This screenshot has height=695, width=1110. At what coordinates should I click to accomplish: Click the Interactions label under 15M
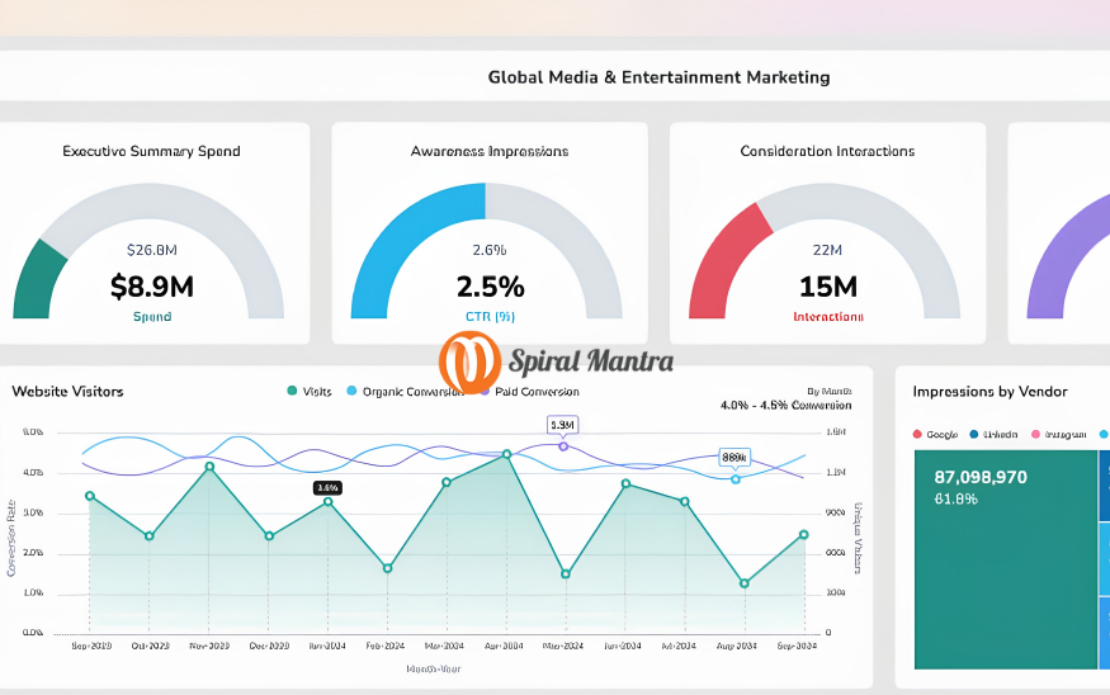pyautogui.click(x=827, y=316)
